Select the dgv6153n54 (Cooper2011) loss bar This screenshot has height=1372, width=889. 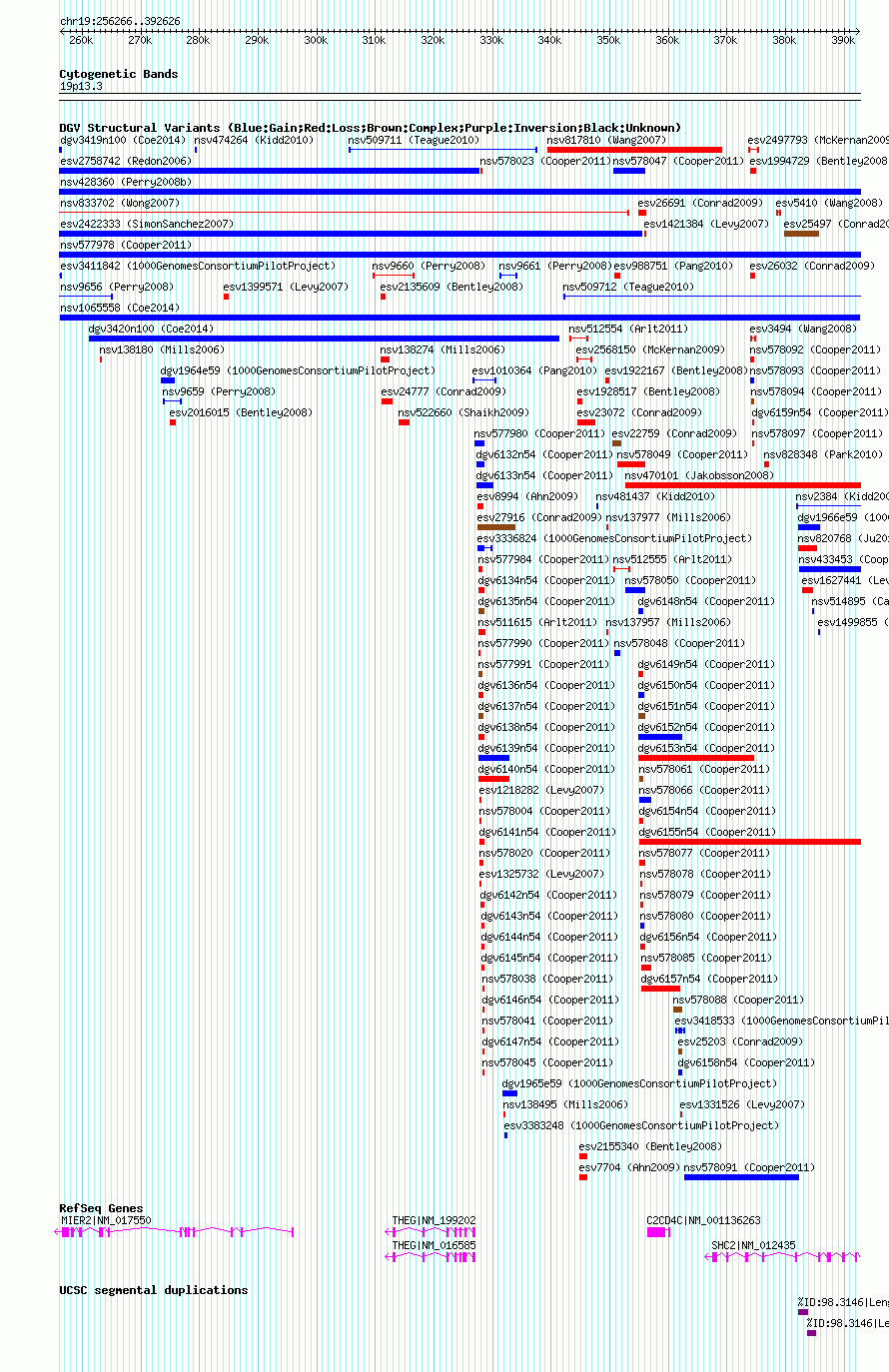coord(696,758)
